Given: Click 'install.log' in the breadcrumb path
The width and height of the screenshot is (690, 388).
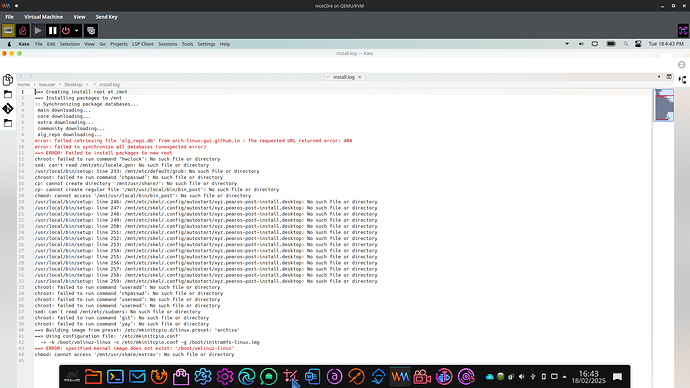Looking at the screenshot, I should pyautogui.click(x=109, y=84).
